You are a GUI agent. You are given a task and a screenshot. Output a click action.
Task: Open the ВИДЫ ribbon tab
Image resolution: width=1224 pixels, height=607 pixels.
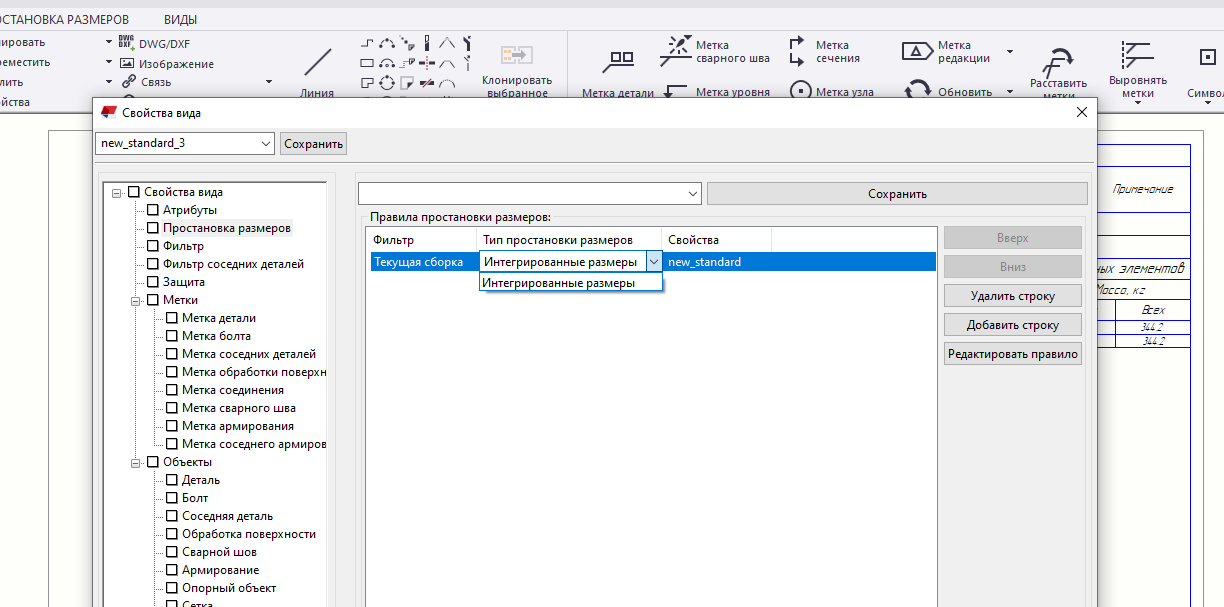coord(180,19)
